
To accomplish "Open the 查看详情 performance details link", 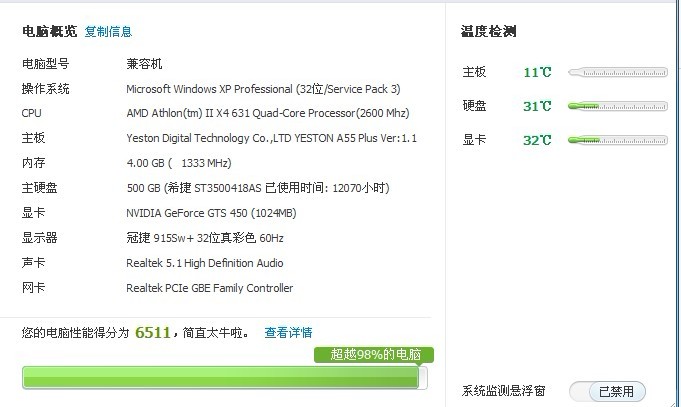I will pos(288,332).
